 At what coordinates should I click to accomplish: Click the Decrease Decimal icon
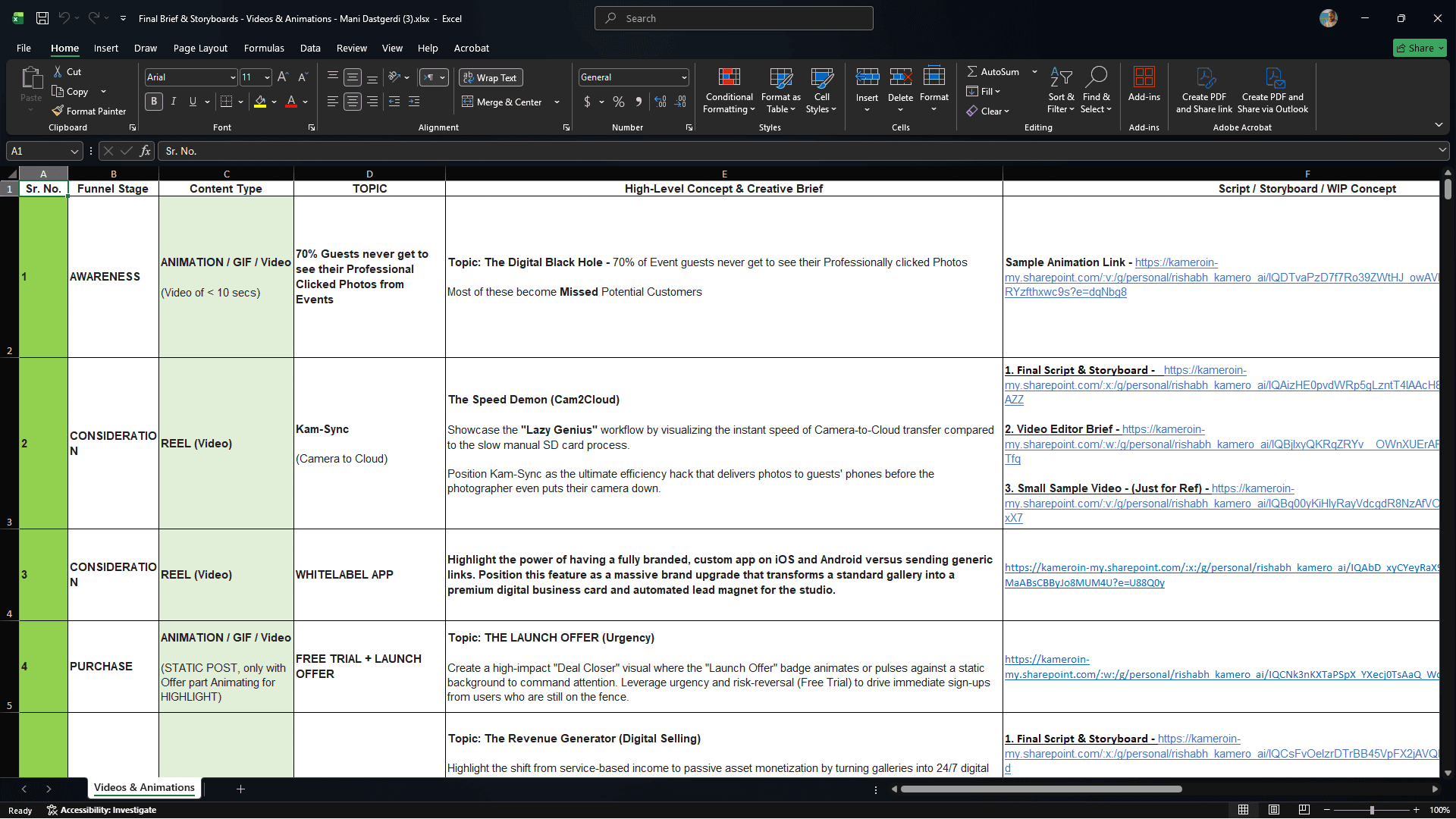click(x=680, y=102)
